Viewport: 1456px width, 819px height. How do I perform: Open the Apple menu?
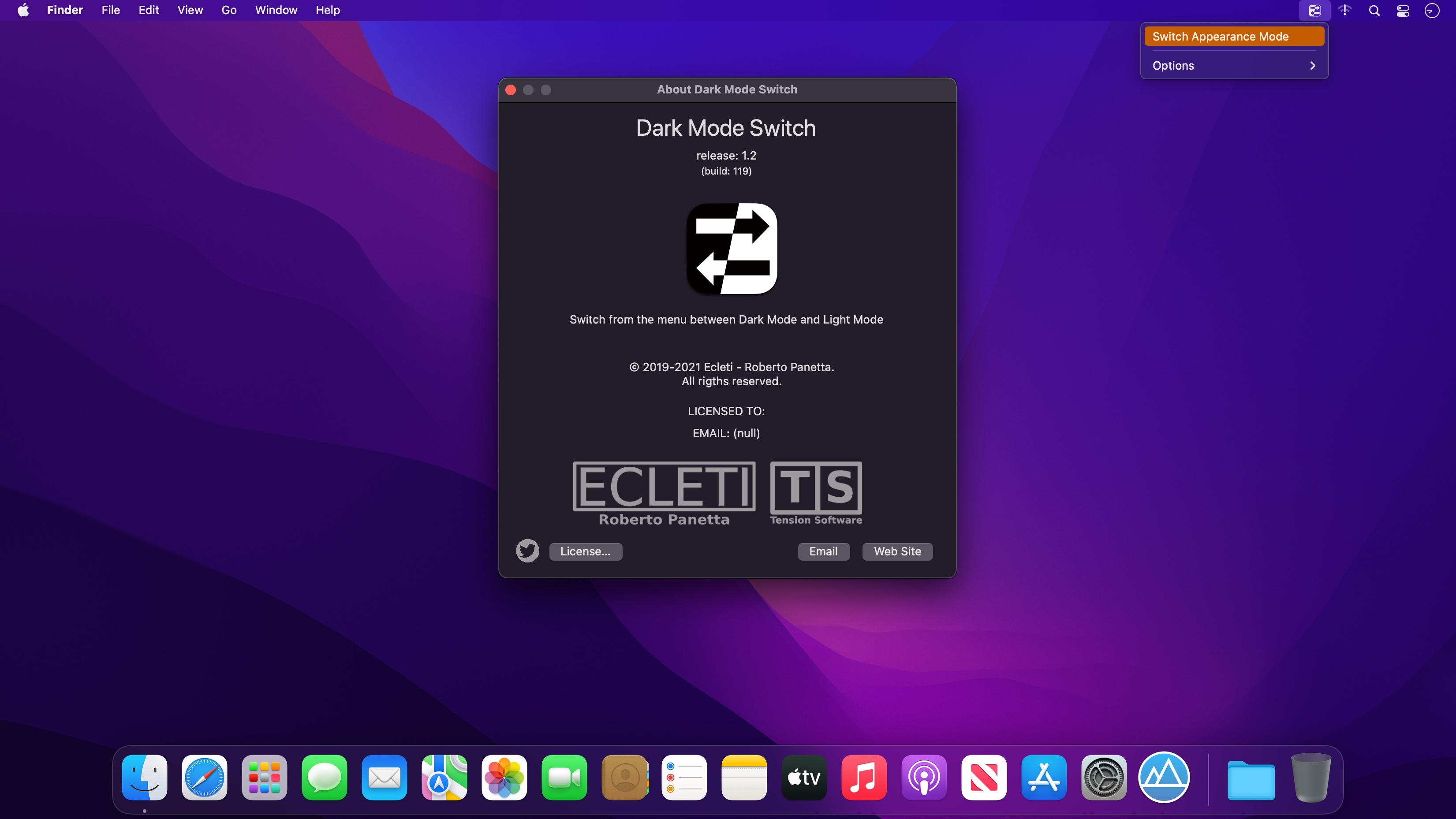(x=23, y=10)
